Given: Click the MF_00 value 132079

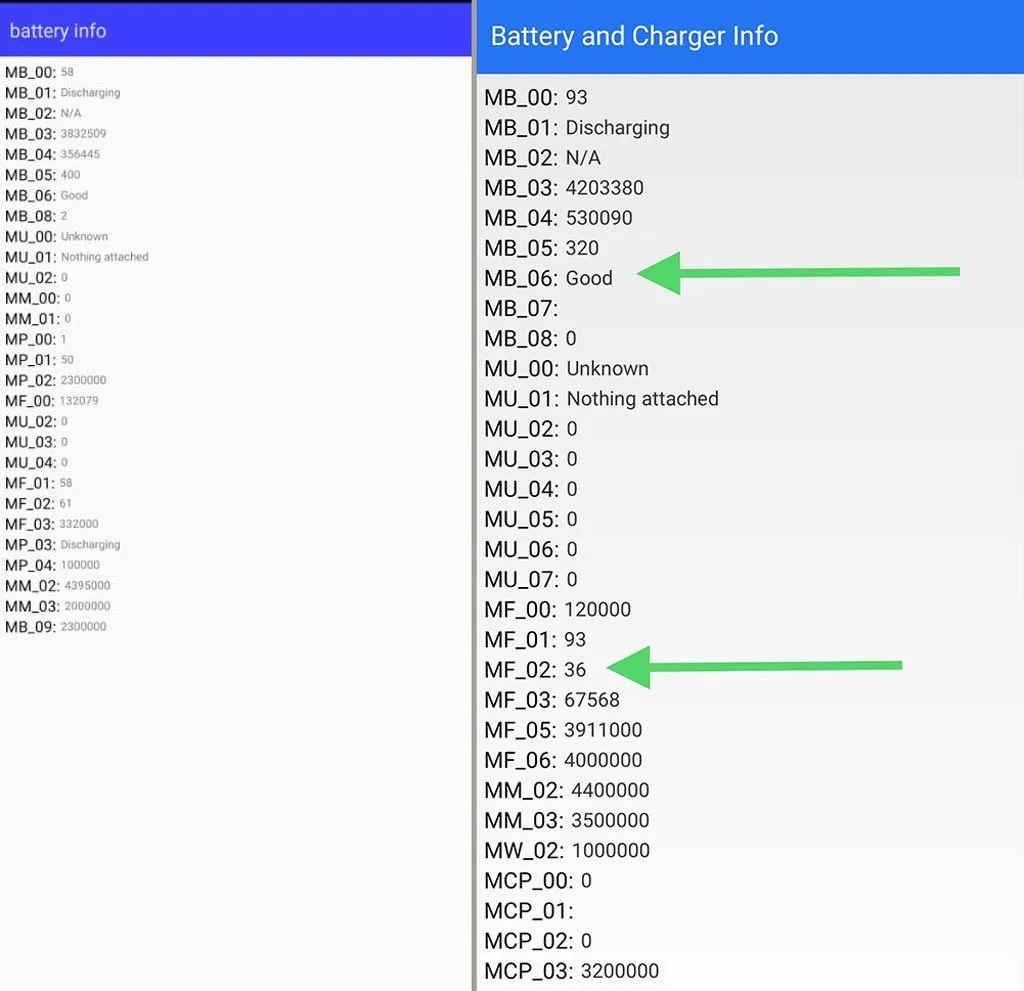Looking at the screenshot, I should click(x=79, y=401).
